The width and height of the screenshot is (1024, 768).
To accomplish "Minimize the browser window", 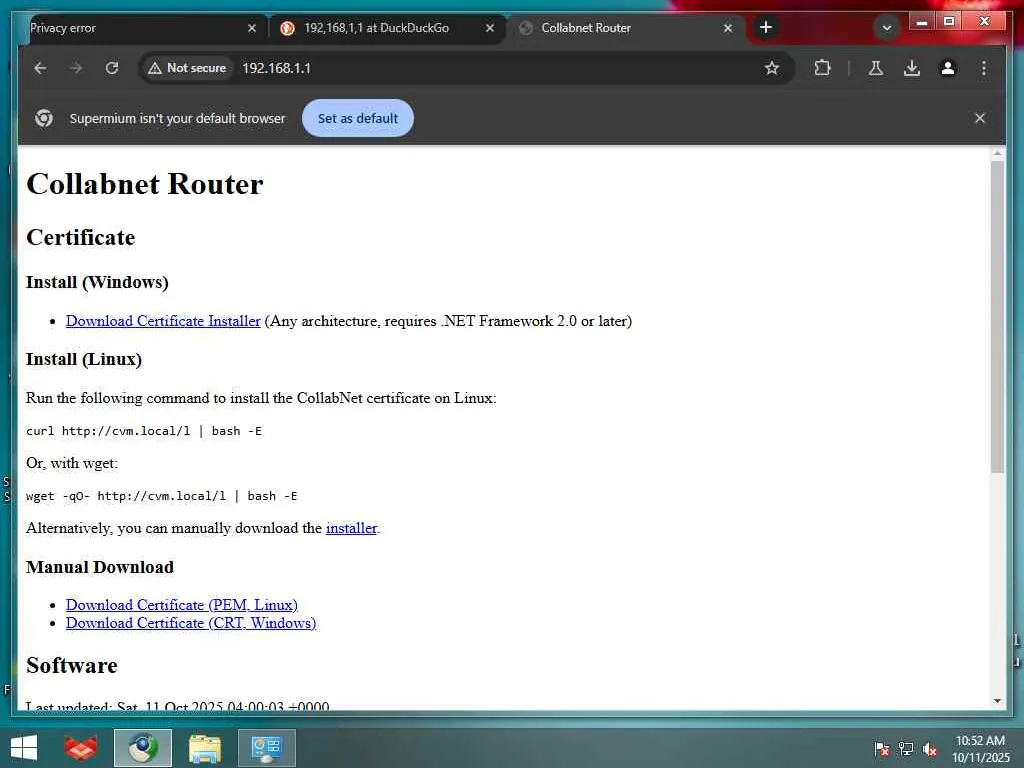I will (x=921, y=22).
